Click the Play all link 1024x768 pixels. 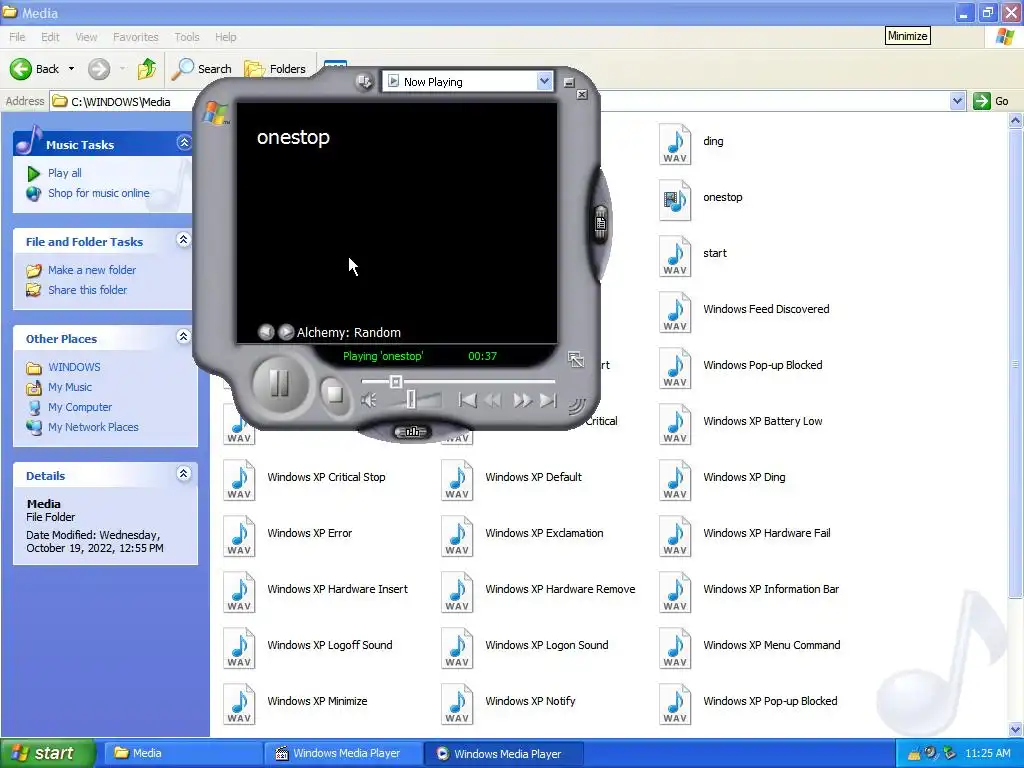[x=65, y=173]
